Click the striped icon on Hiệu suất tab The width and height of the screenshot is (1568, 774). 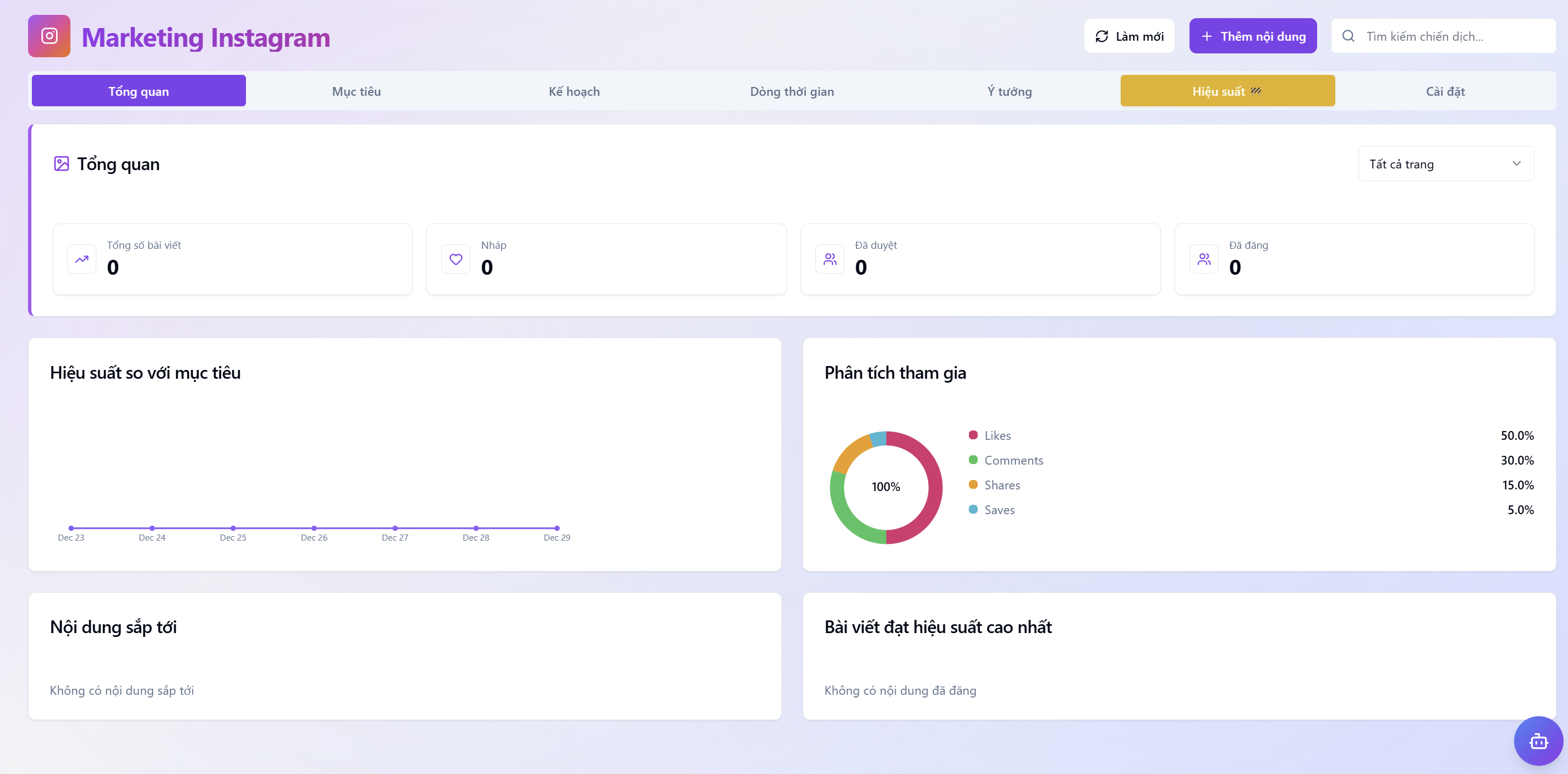click(1256, 91)
